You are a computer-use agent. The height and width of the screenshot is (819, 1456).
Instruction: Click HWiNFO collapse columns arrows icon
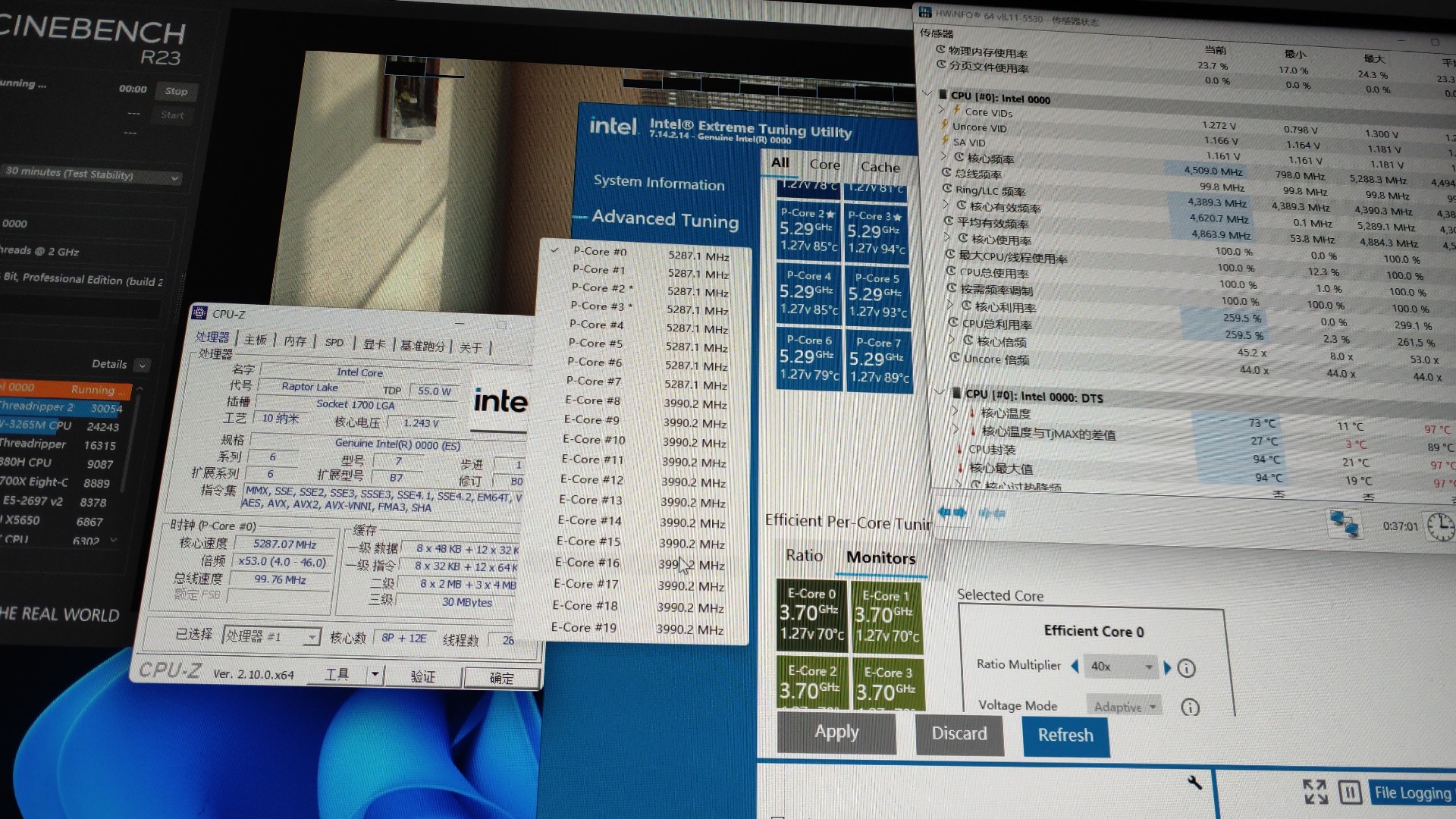point(992,513)
